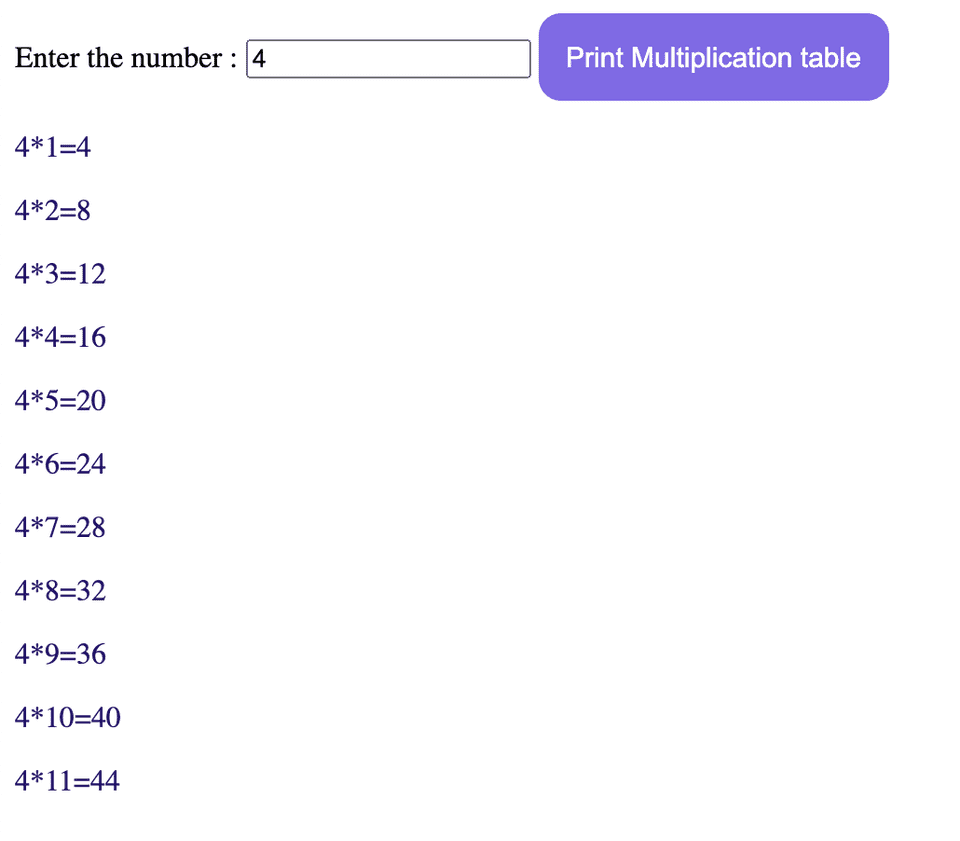Click the number input field
This screenshot has width=960, height=841.
coord(388,59)
